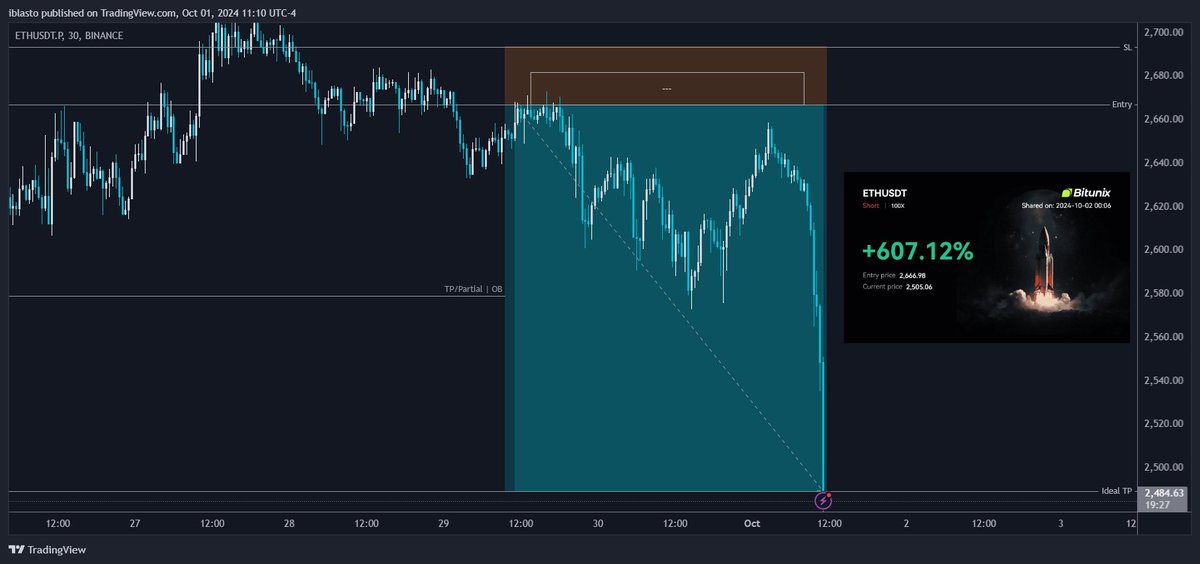Image resolution: width=1200 pixels, height=564 pixels.
Task: Click the SL line label
Action: 1128,47
